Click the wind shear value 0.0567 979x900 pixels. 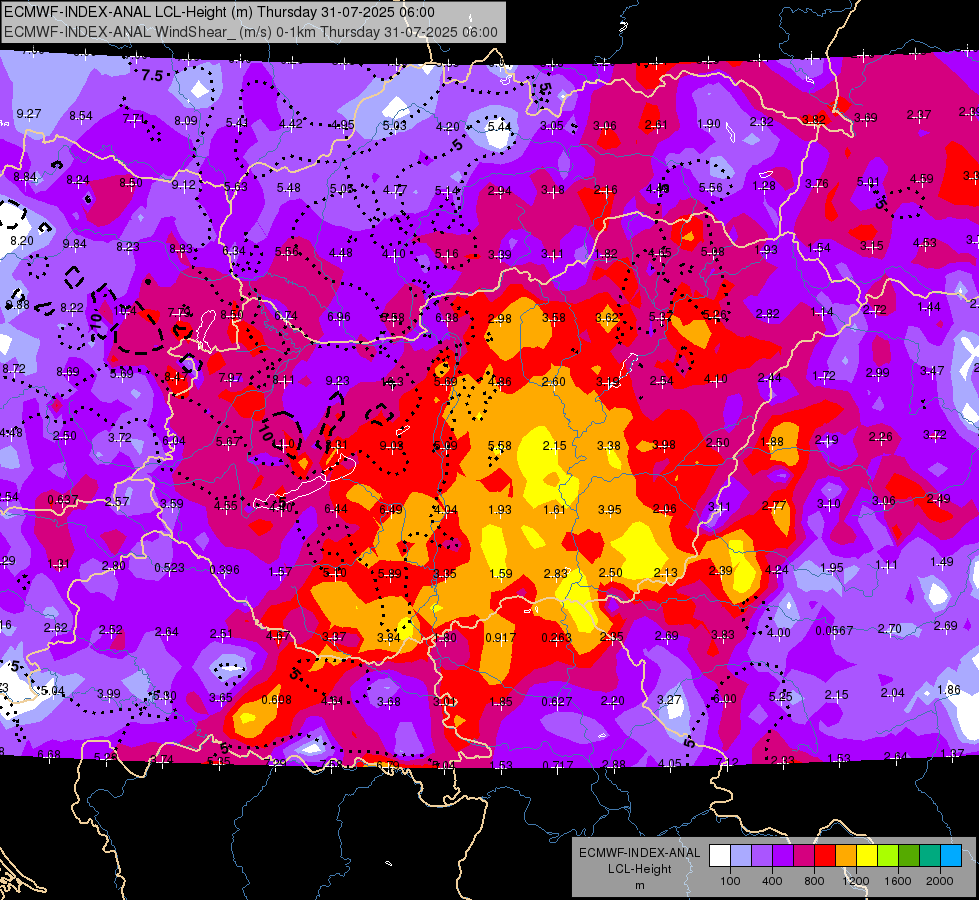tap(834, 631)
